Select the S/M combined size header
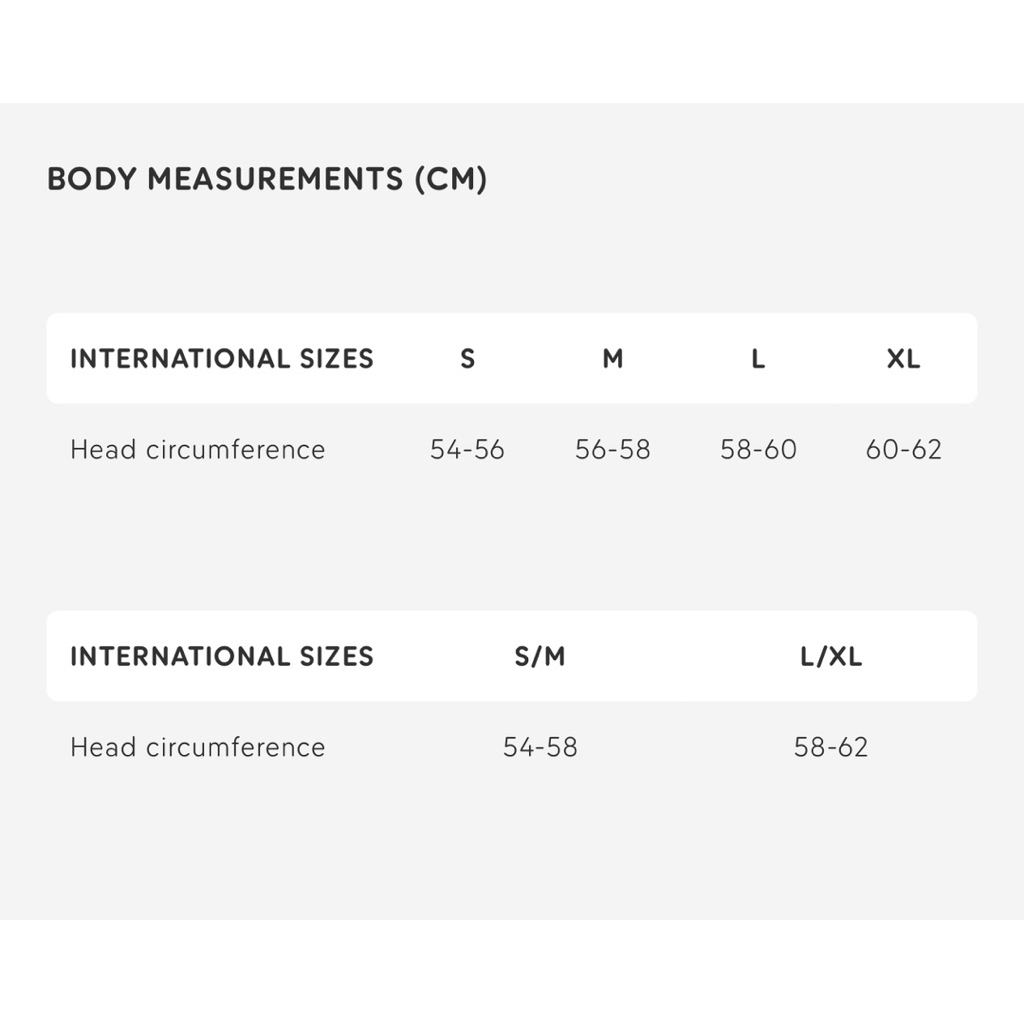The image size is (1024, 1024). (540, 656)
